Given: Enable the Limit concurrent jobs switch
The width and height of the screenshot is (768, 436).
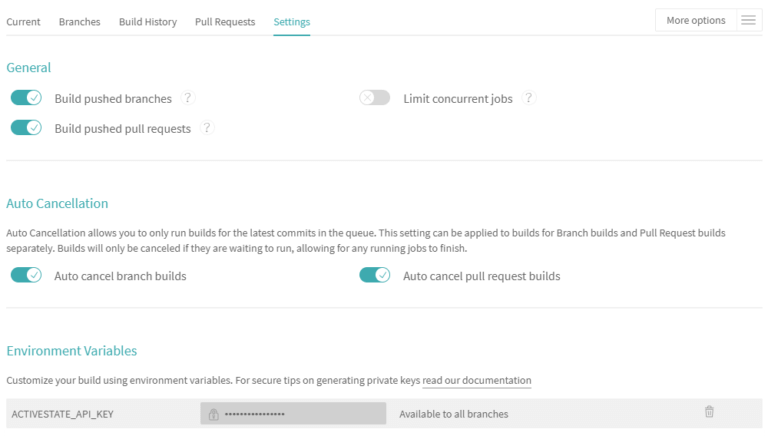Looking at the screenshot, I should [x=375, y=98].
